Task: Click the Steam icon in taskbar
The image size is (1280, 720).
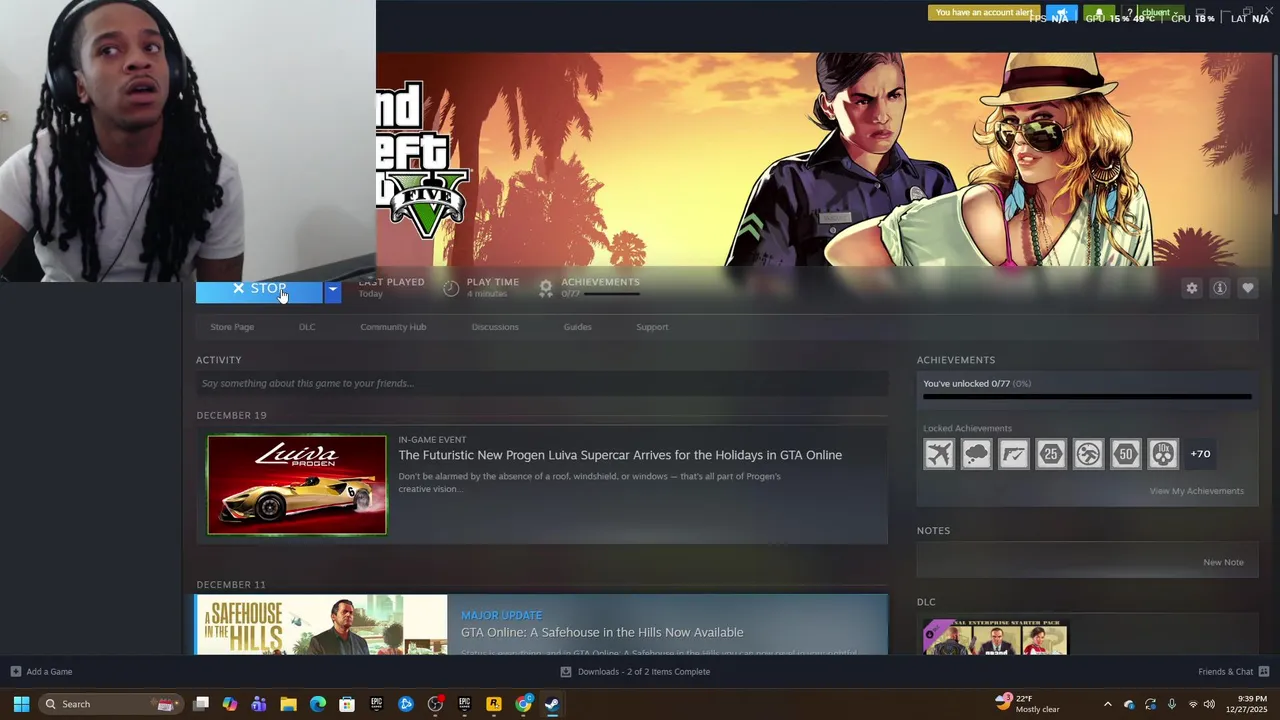Action: click(x=552, y=704)
